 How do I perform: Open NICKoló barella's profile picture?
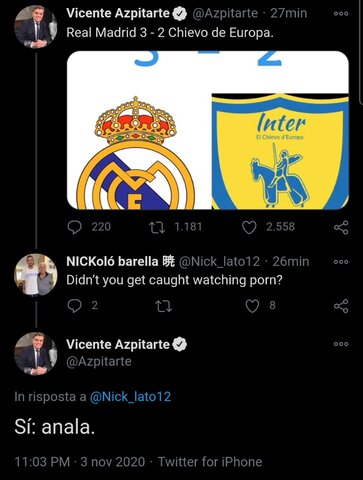36,275
